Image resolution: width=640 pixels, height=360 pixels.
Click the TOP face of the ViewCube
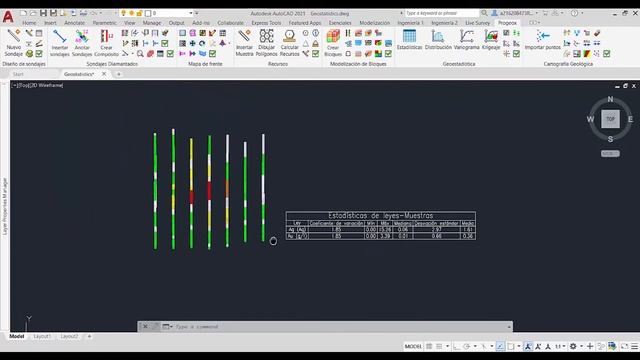[610, 119]
